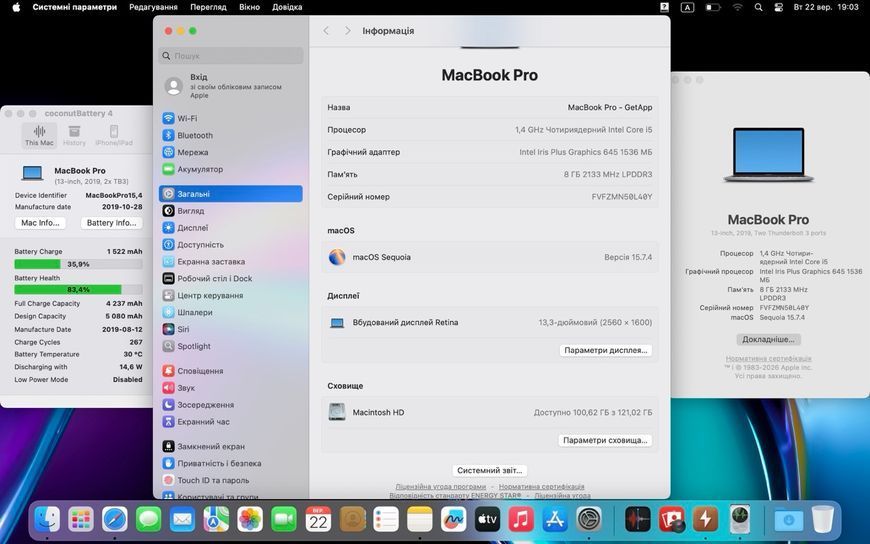
Task: Open Екранна заставка in the sidebar
Action: click(230, 261)
